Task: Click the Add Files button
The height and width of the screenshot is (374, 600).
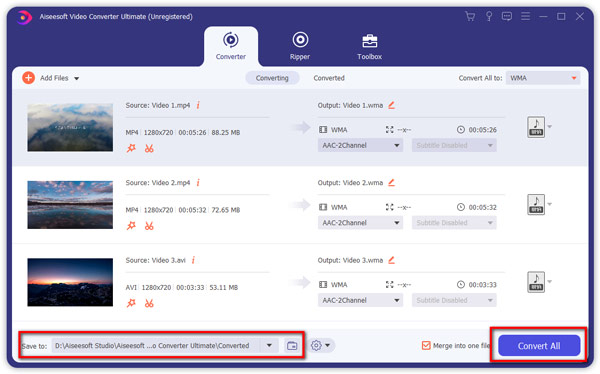Action: tap(51, 78)
